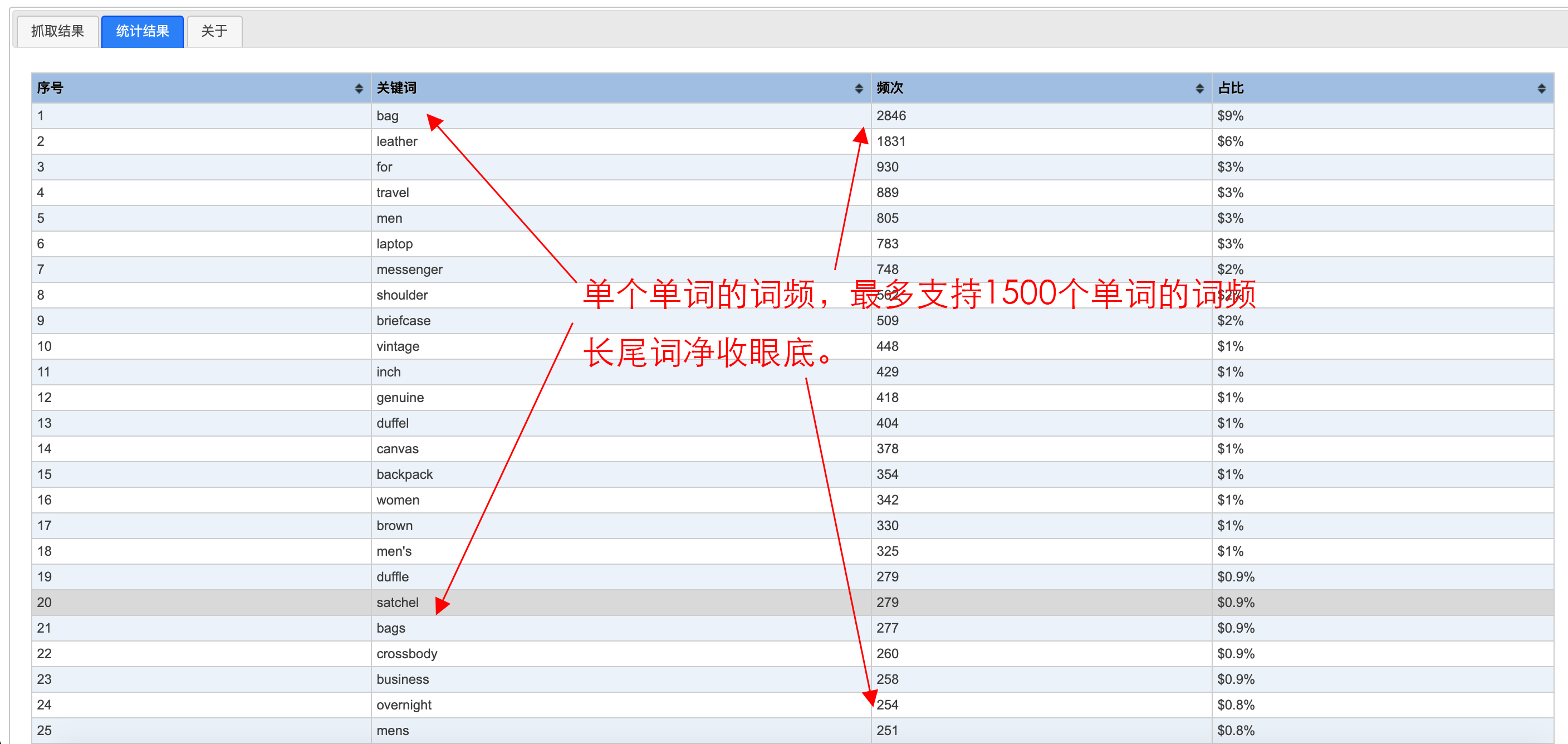The height and width of the screenshot is (744, 1568).
Task: Sort by 频次 using sort arrows
Action: click(x=1199, y=89)
